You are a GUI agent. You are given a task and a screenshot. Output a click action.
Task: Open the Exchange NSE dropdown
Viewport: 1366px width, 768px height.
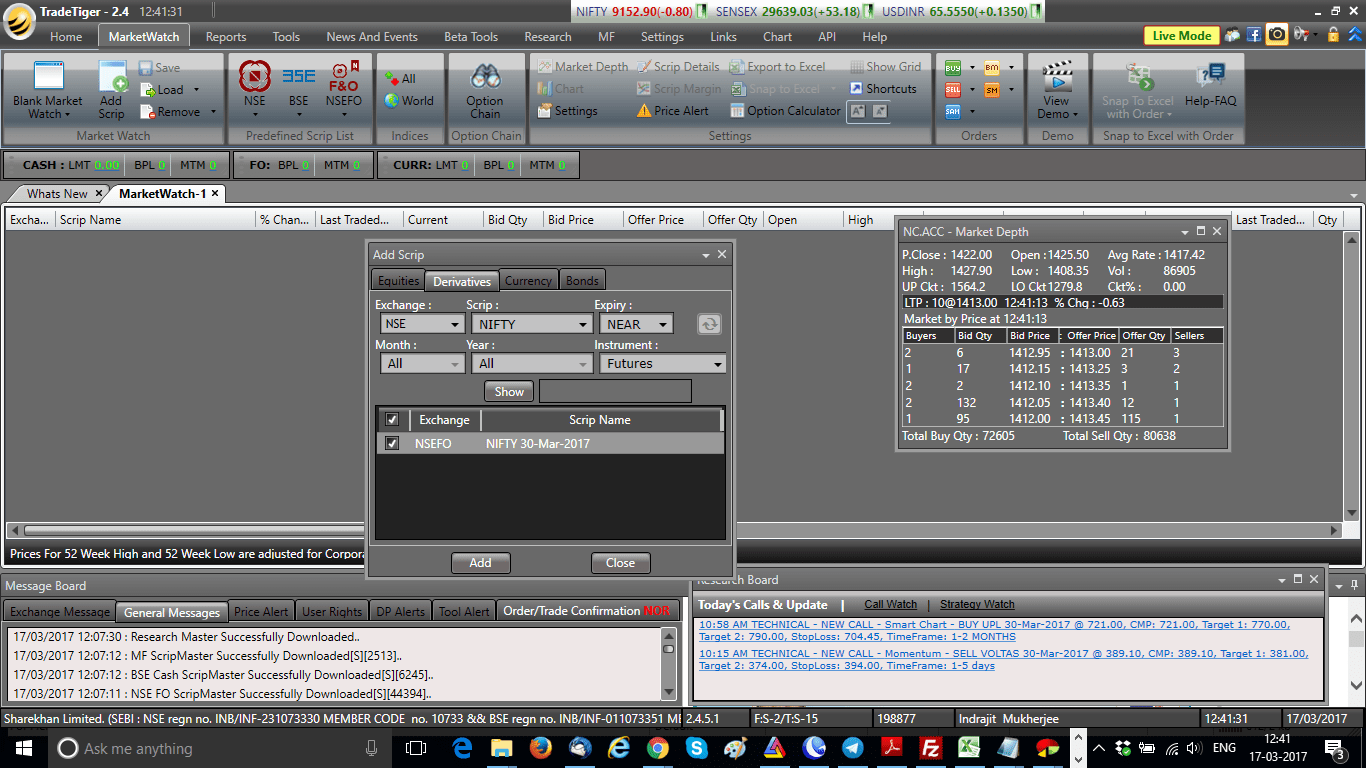click(422, 324)
